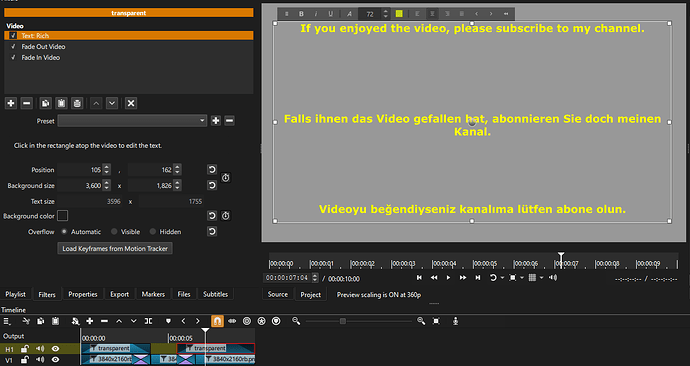The height and width of the screenshot is (366, 690).
Task: Toggle underline in the rich text toolbar
Action: 330,14
